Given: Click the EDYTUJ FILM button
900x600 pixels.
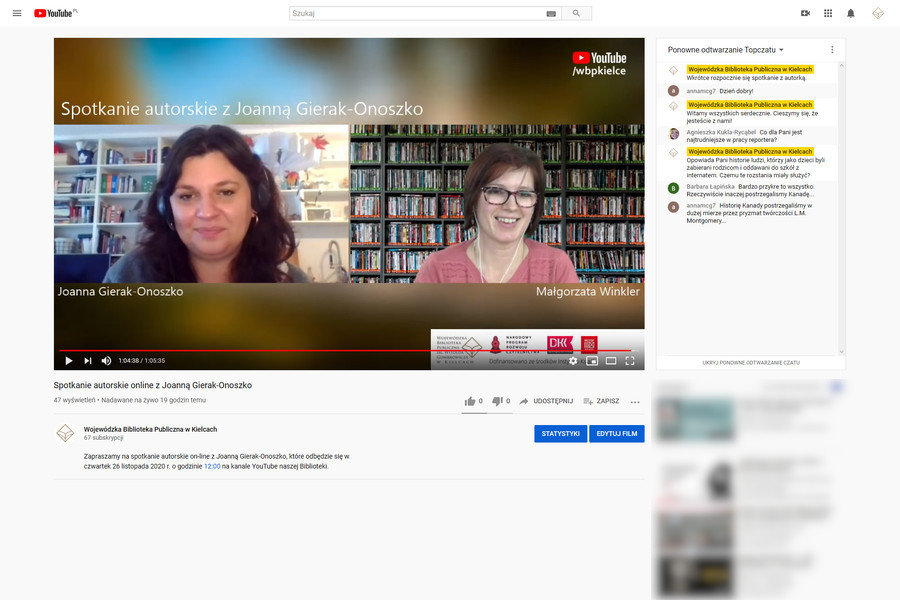Looking at the screenshot, I should click(x=616, y=433).
